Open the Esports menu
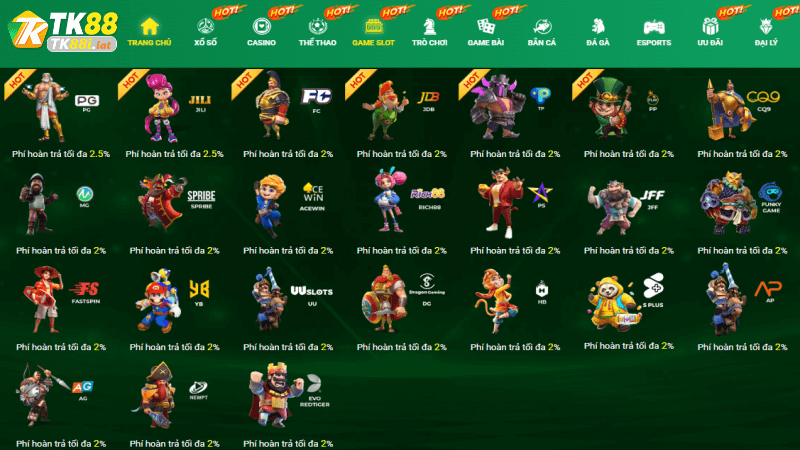 pos(654,32)
